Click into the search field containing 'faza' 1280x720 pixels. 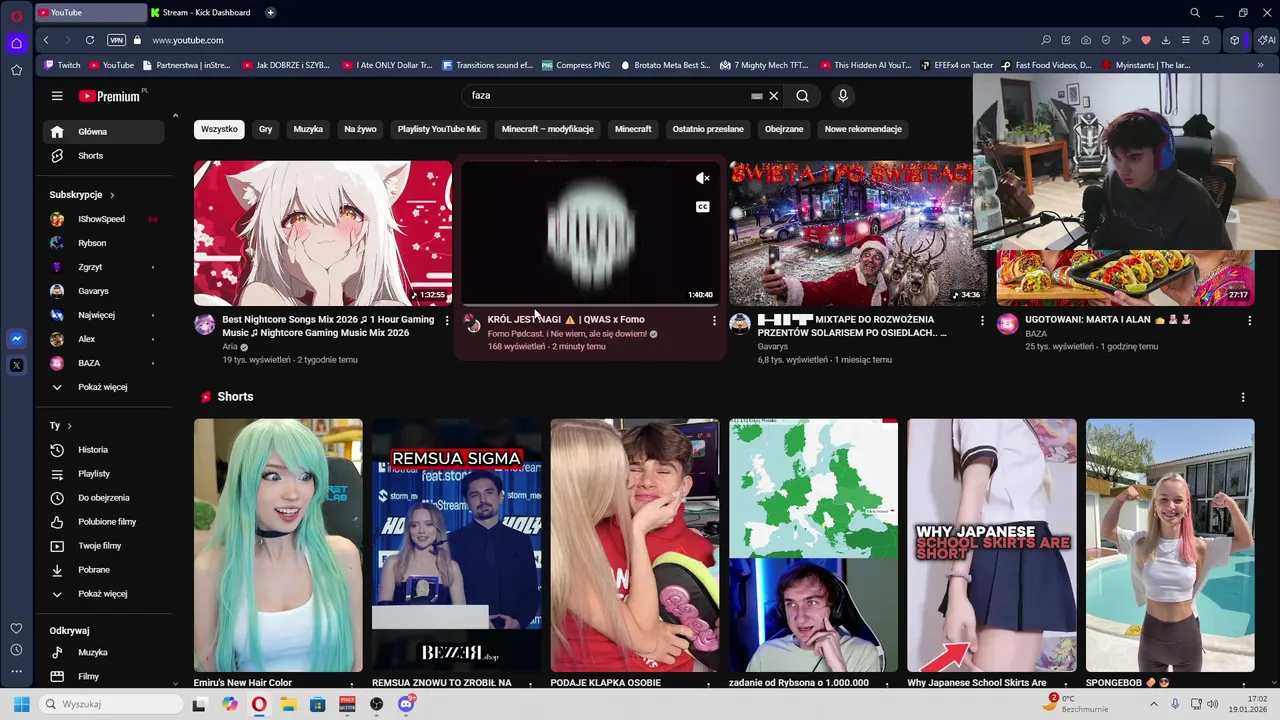(x=605, y=96)
